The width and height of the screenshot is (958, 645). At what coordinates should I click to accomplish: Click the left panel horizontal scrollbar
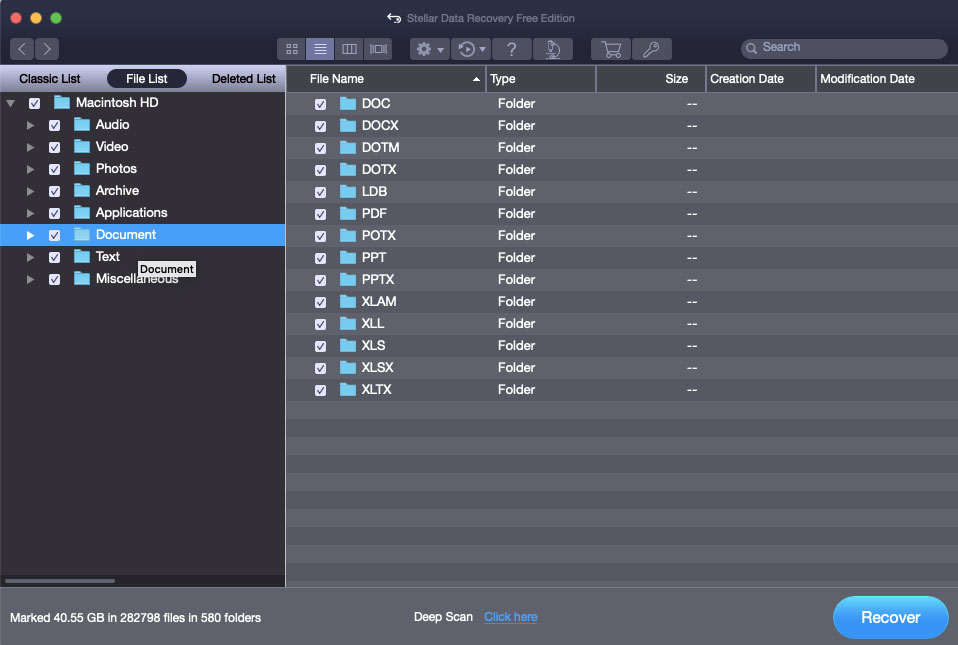(60, 581)
